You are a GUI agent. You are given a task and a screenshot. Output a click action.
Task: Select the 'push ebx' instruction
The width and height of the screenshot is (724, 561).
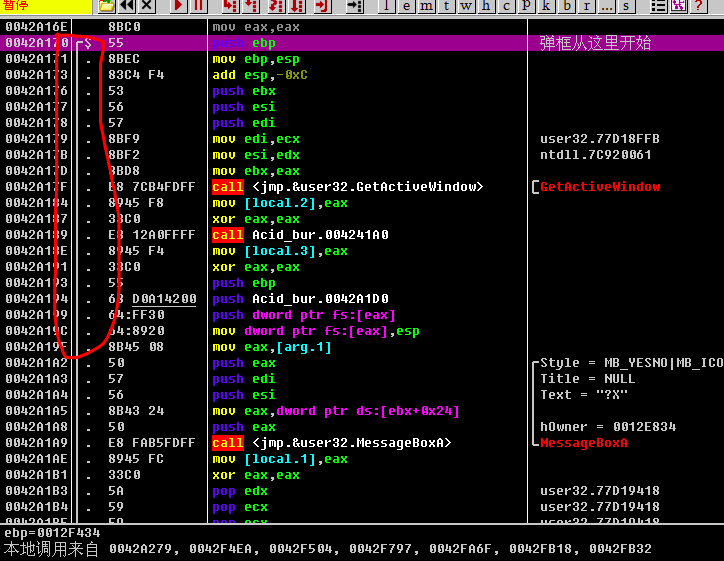244,91
